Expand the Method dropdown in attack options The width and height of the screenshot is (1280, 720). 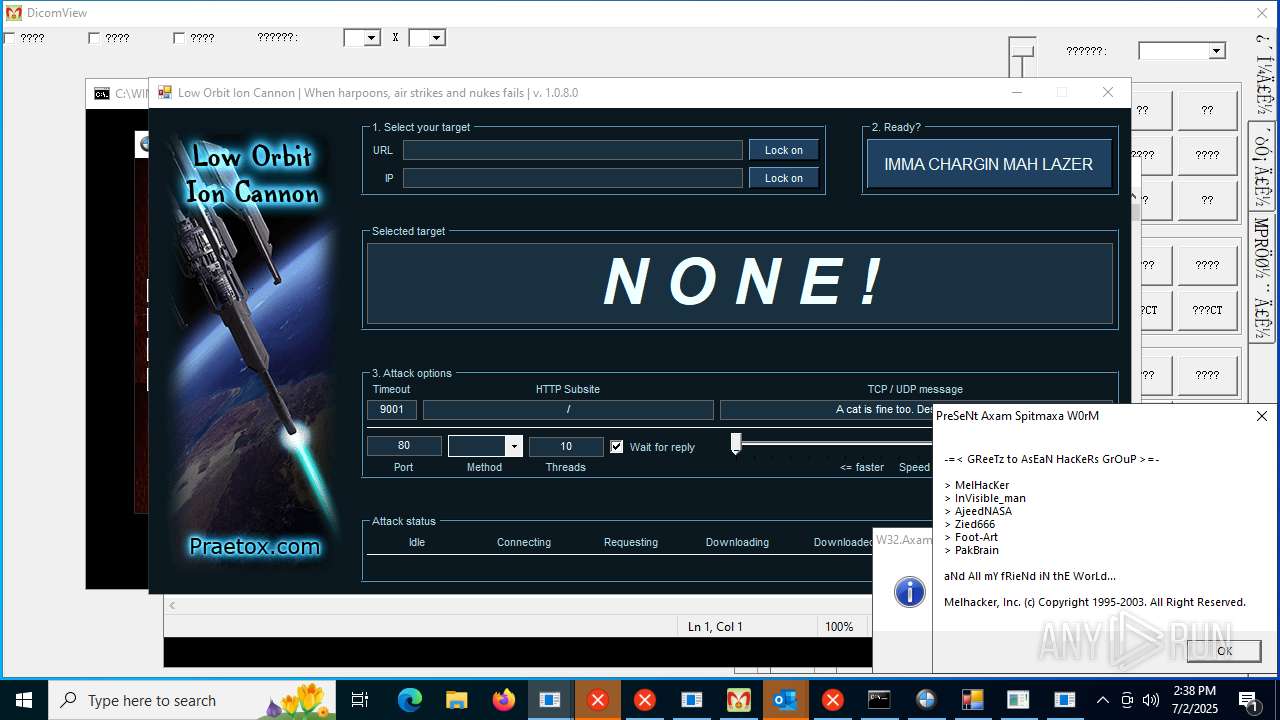[x=514, y=446]
